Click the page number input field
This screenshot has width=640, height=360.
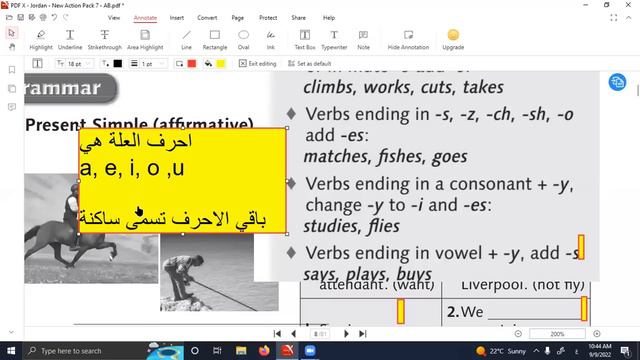coord(320,334)
